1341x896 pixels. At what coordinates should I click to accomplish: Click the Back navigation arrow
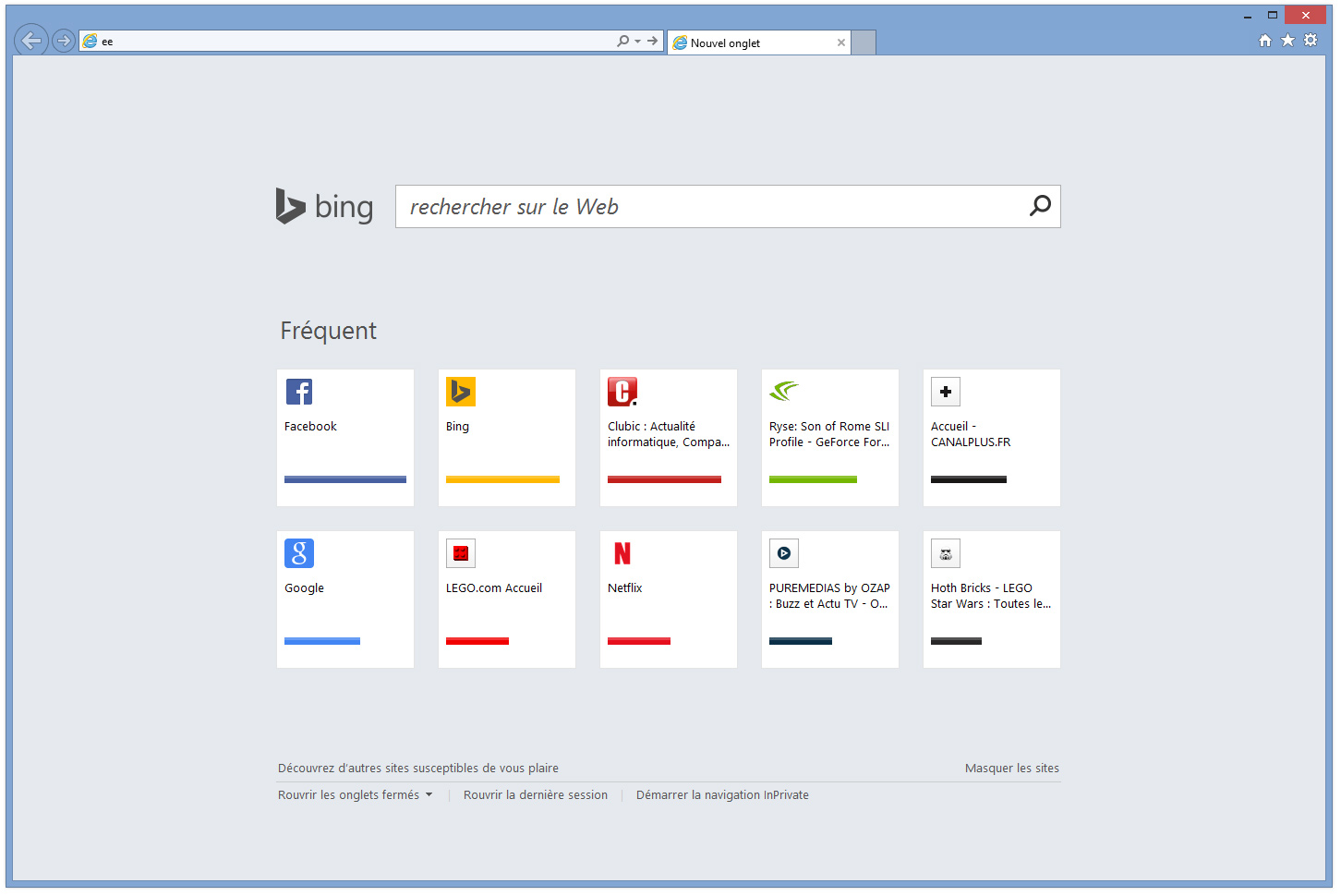31,40
